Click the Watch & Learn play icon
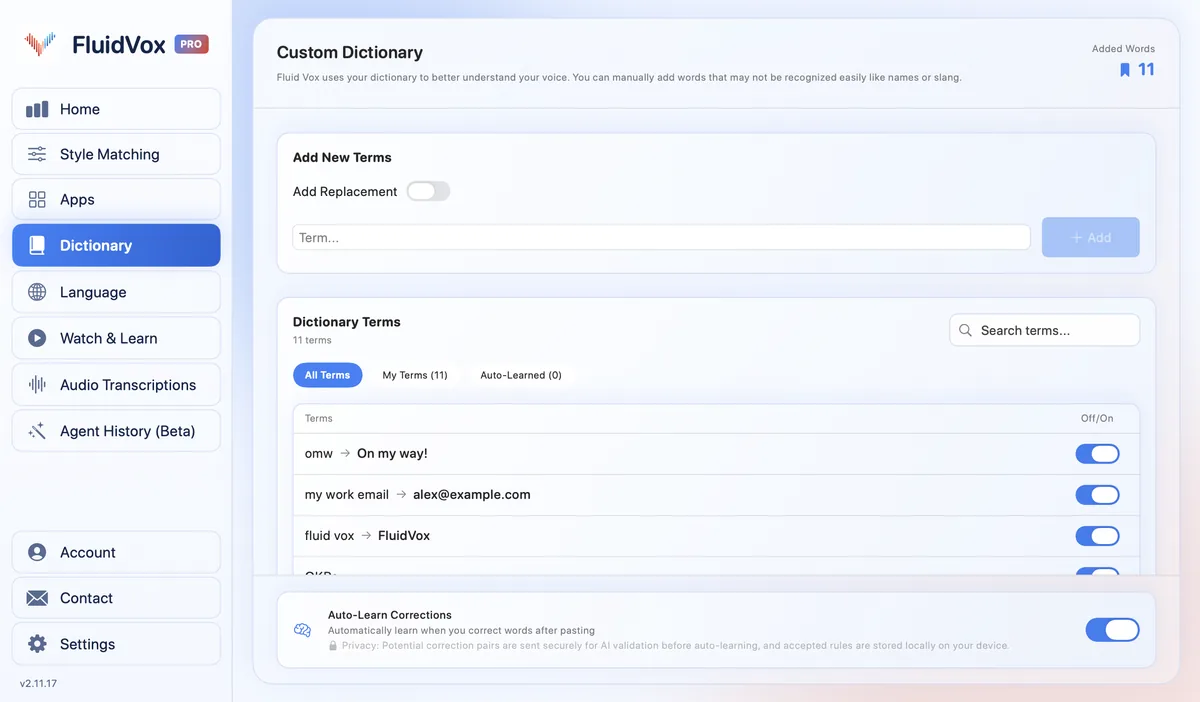Screen dimensions: 1200x702 37,338
